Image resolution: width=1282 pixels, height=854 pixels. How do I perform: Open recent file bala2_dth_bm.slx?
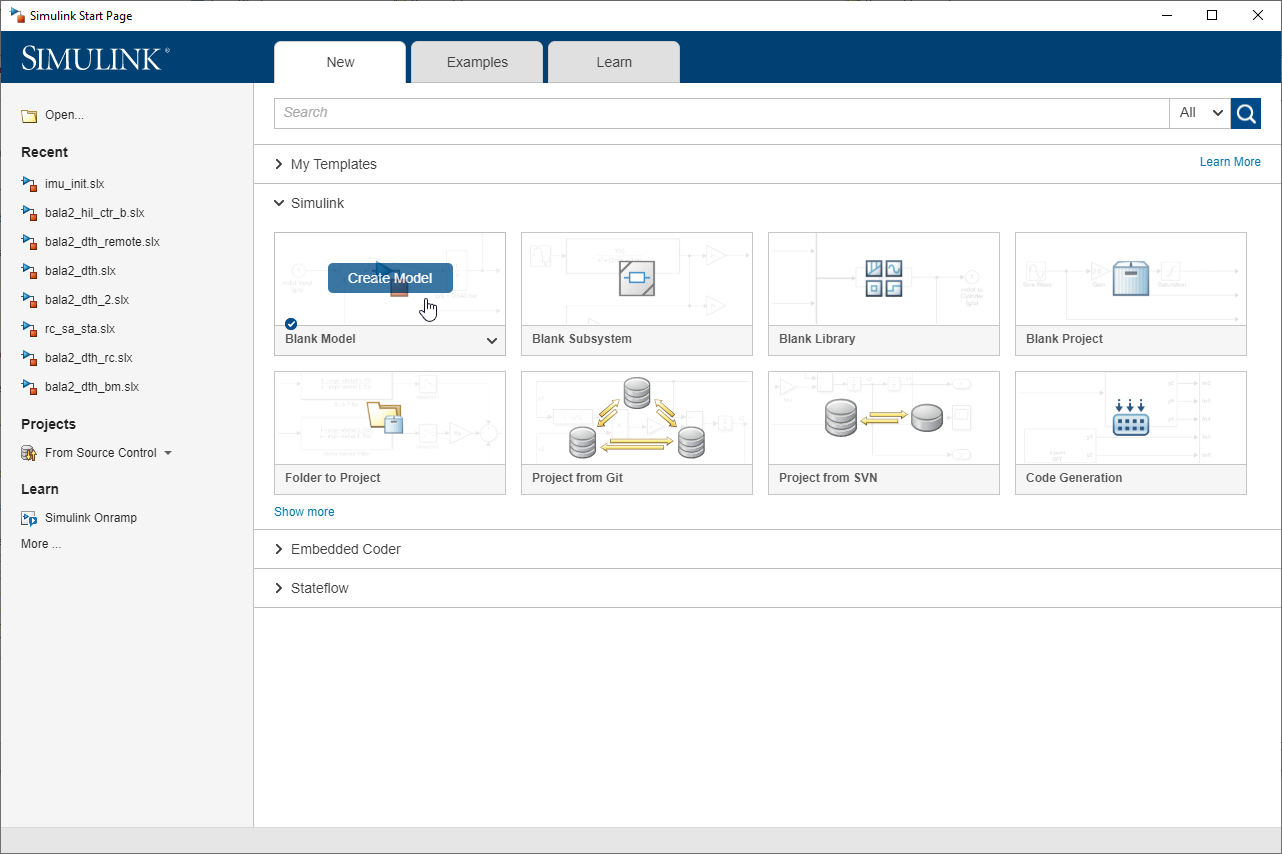(x=92, y=387)
